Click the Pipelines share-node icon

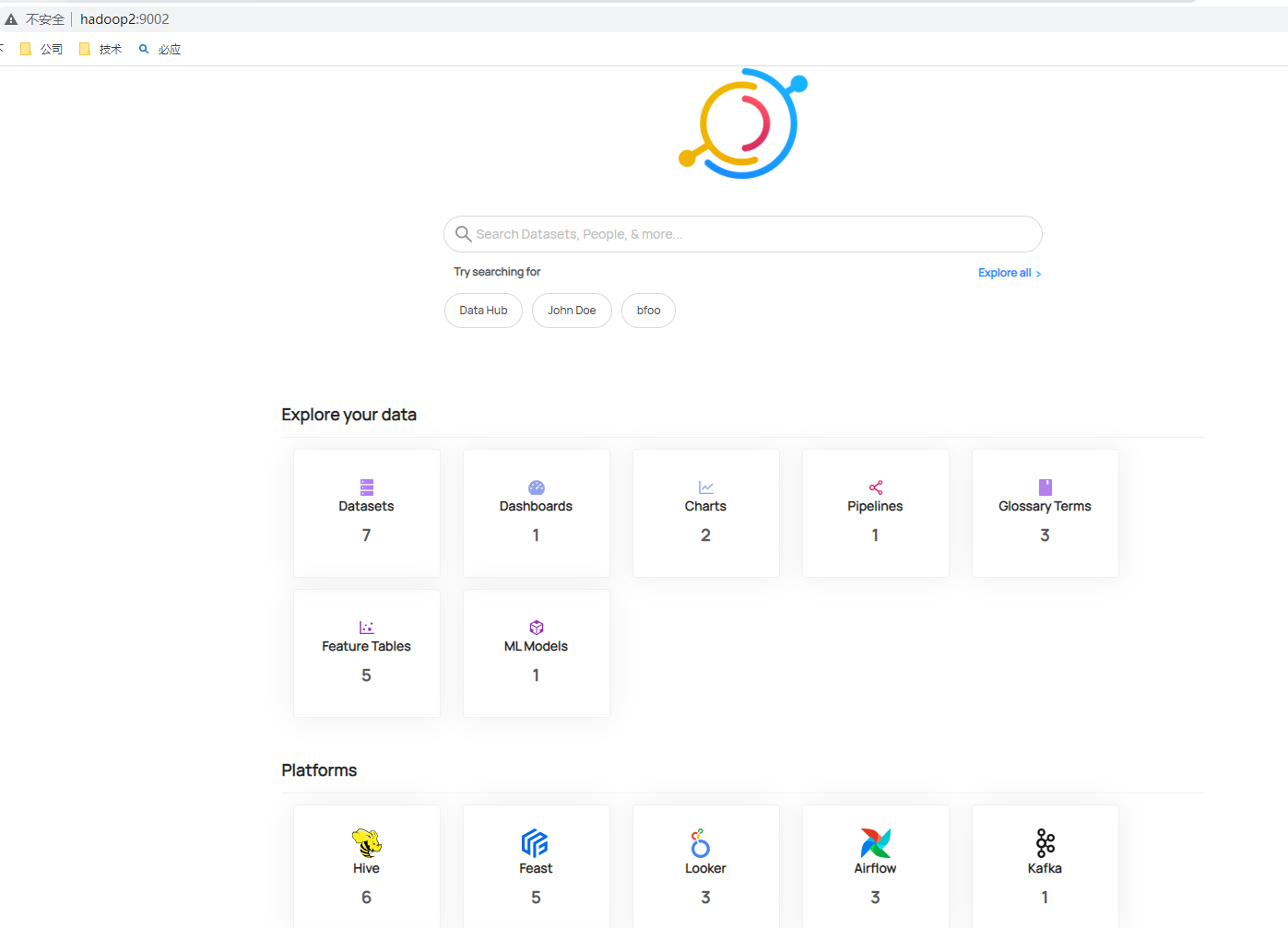[876, 487]
